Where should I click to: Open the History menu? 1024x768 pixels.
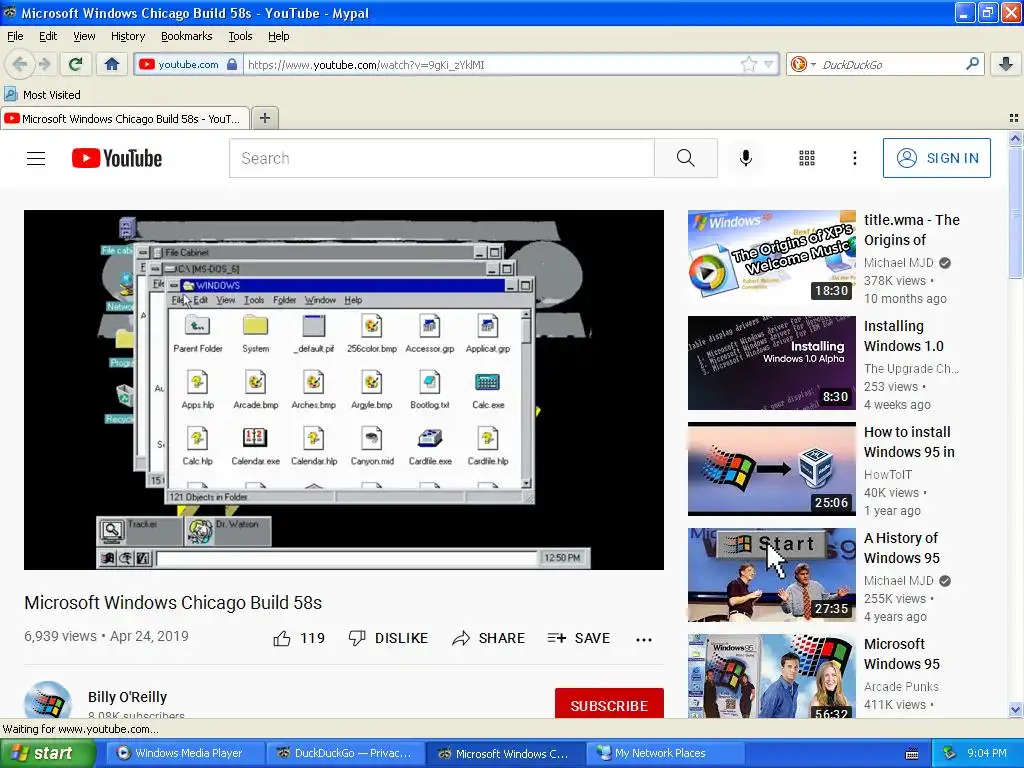[x=128, y=37]
